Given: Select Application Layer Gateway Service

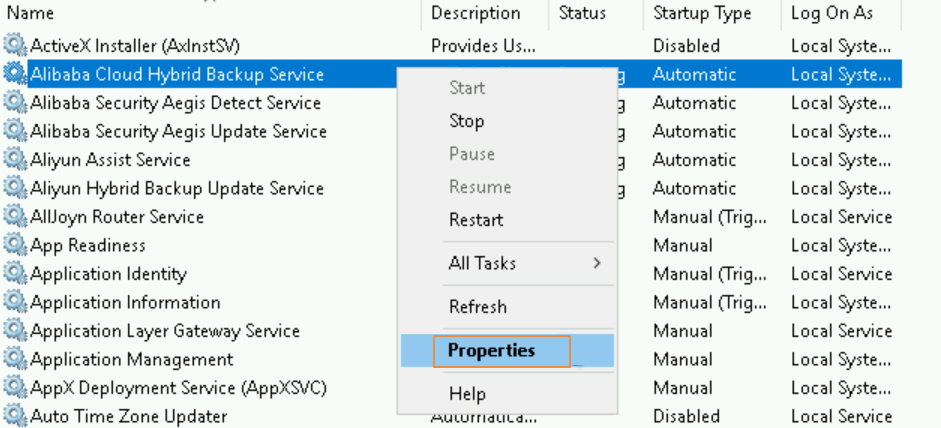Looking at the screenshot, I should (165, 331).
